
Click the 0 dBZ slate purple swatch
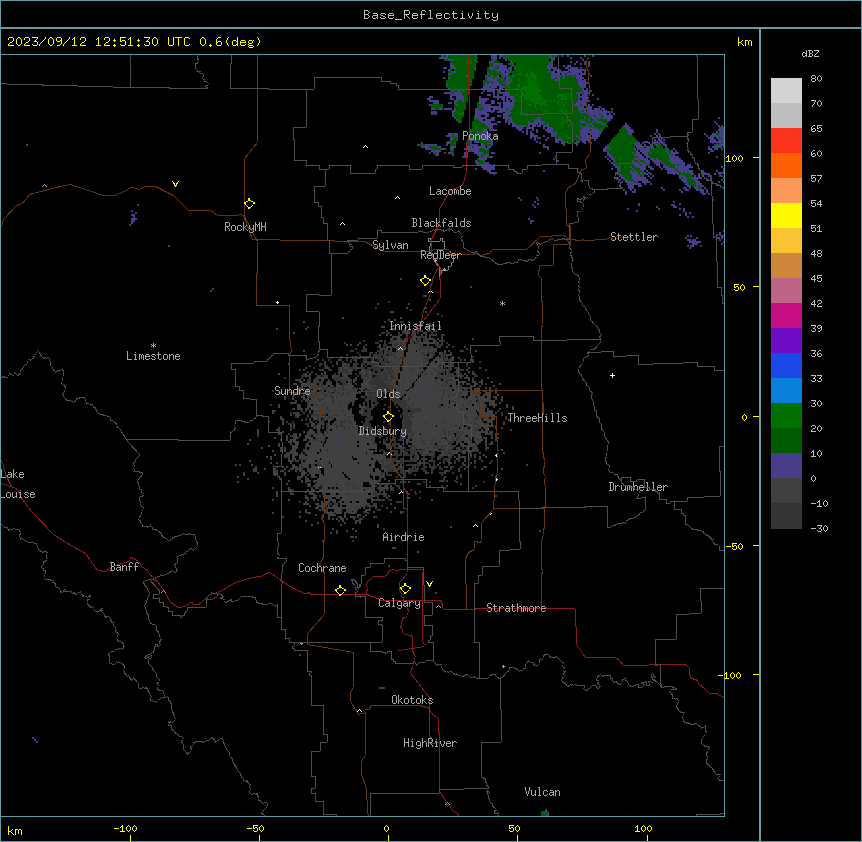[786, 466]
